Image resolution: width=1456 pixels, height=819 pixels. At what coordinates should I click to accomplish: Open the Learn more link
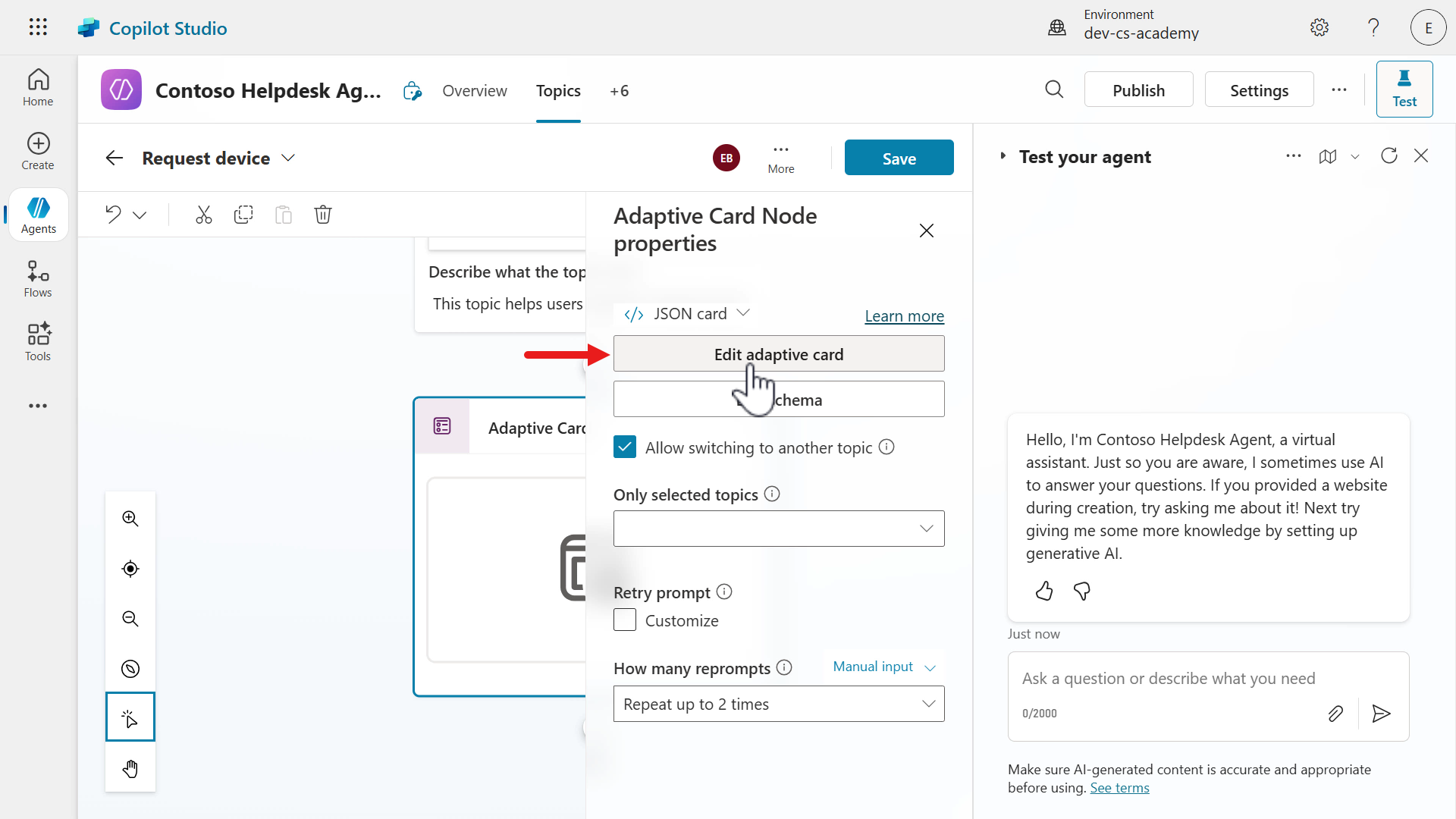click(x=904, y=316)
